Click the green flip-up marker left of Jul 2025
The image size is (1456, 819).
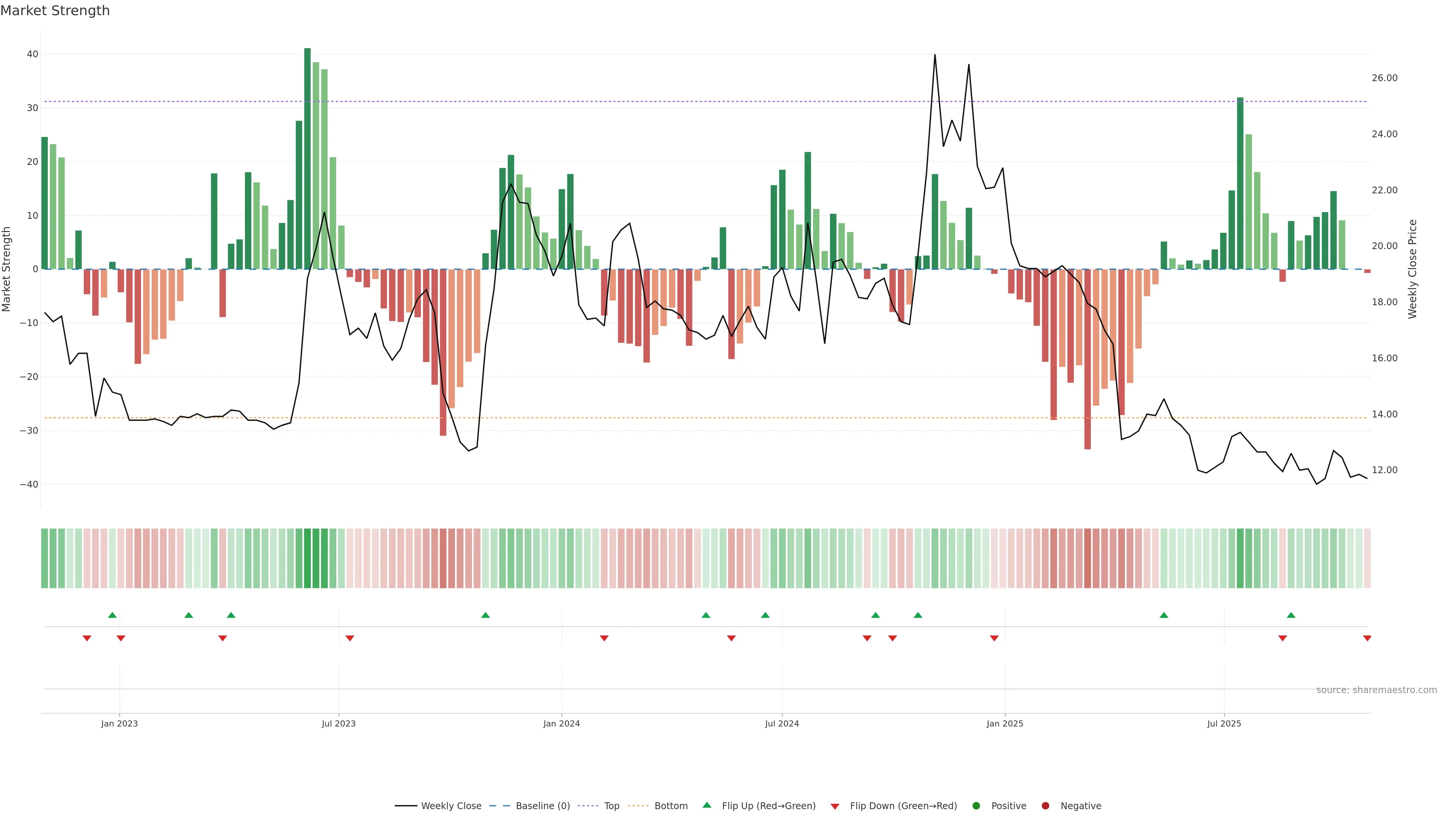pyautogui.click(x=1164, y=615)
